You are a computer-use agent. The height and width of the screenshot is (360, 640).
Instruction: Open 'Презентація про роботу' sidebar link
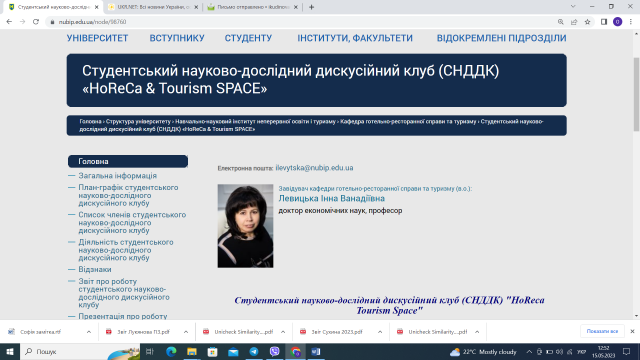click(123, 316)
